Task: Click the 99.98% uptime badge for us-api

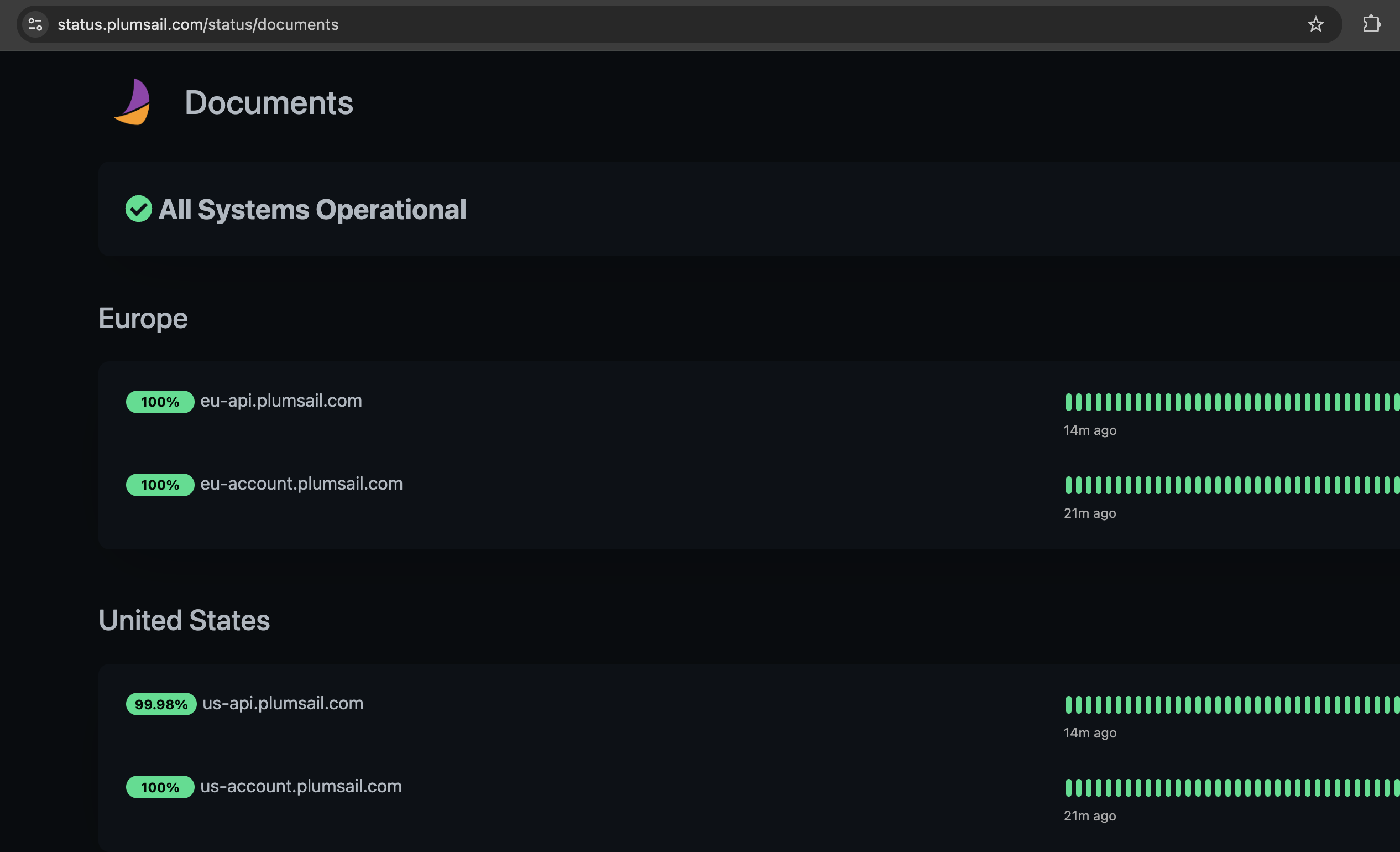Action: pyautogui.click(x=161, y=704)
